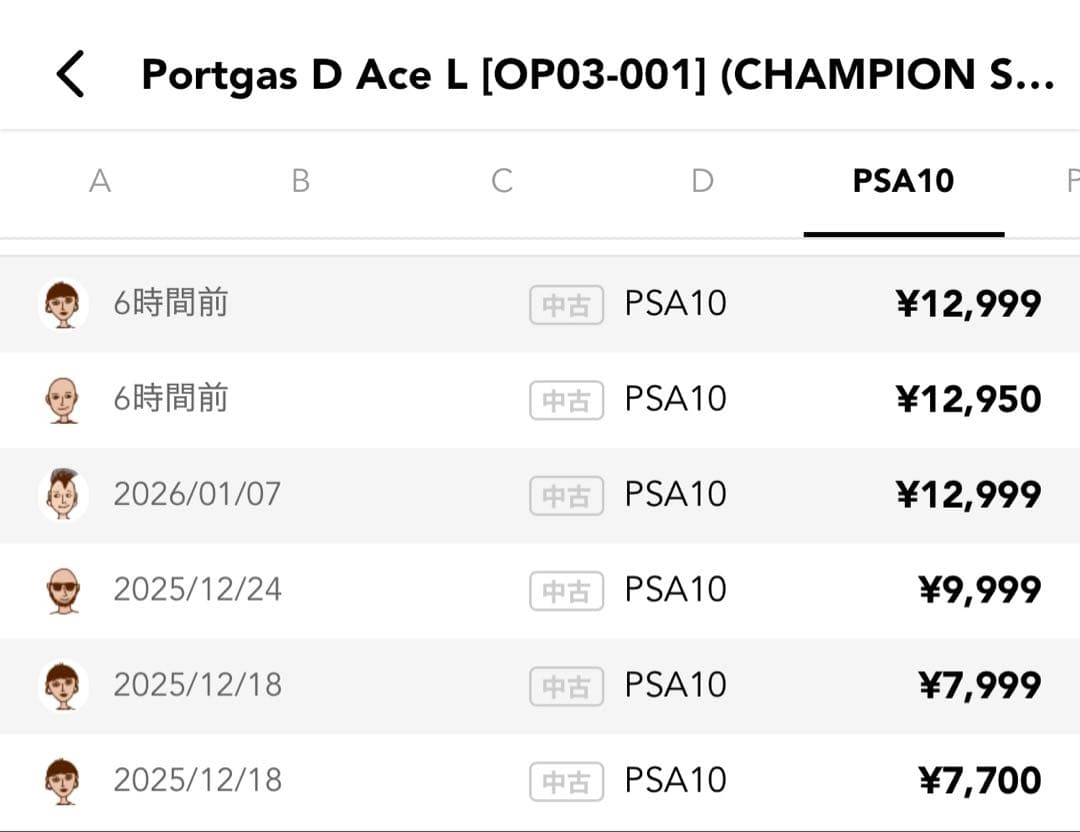Select the D grade tab
This screenshot has width=1080, height=832.
click(702, 181)
